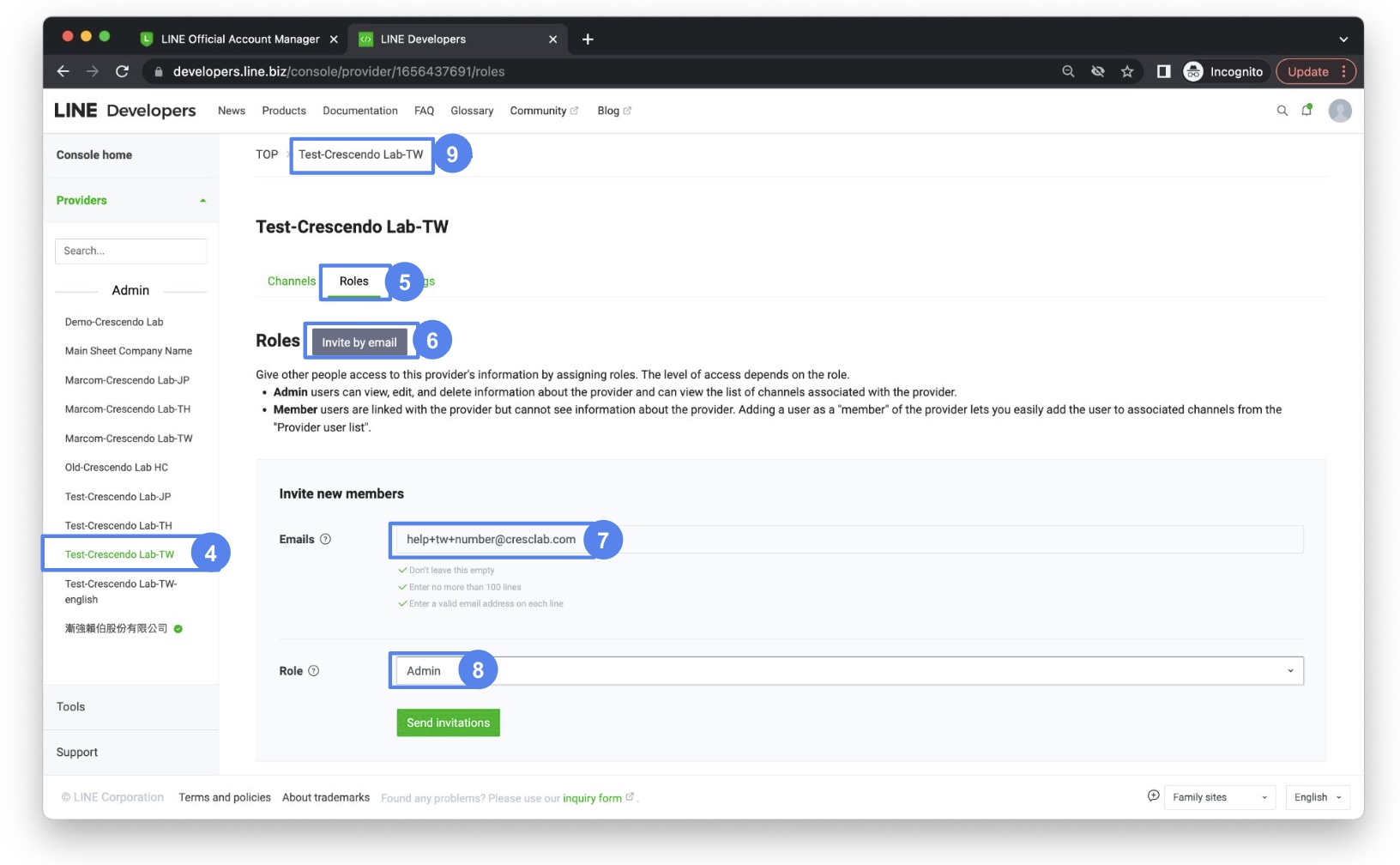
Task: Select Main Sheet Company Name provider
Action: pos(129,351)
